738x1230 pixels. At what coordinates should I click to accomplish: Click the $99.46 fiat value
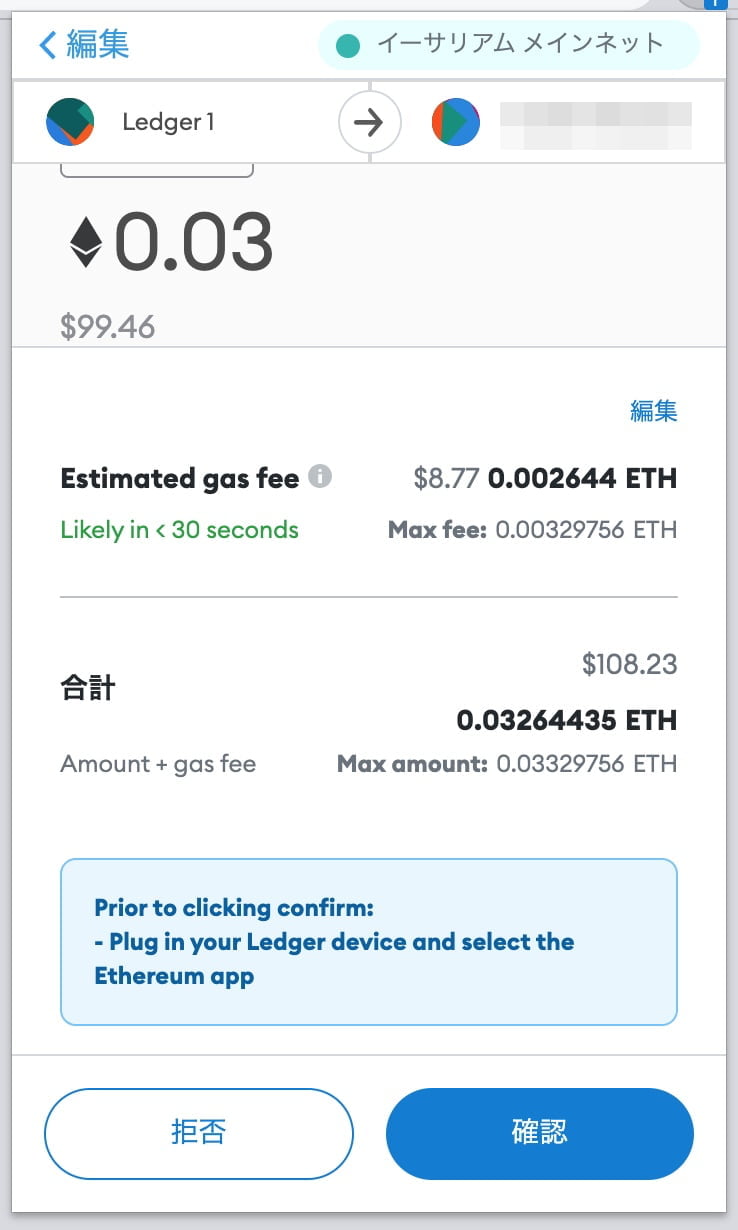(x=108, y=326)
